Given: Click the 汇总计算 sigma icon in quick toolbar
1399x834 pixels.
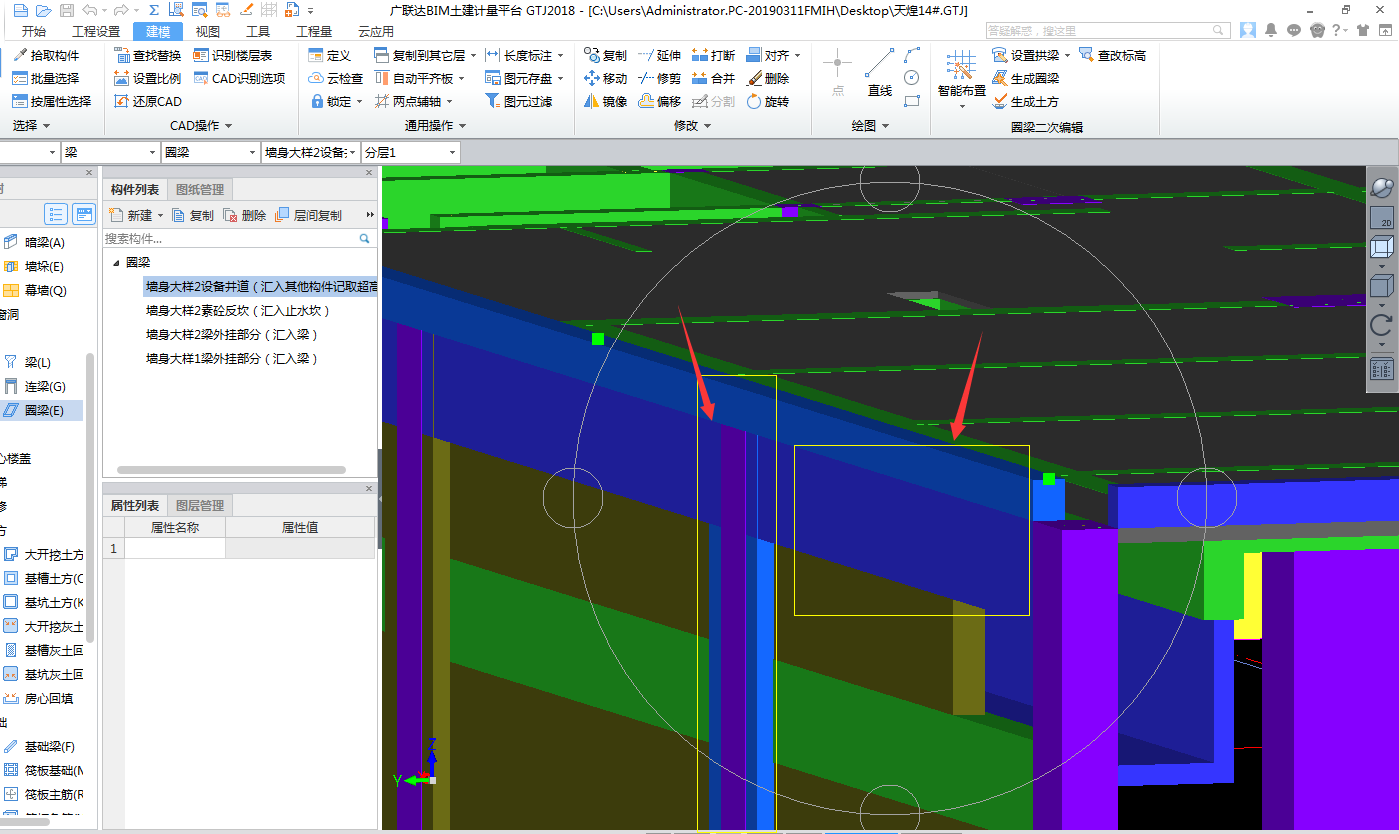Looking at the screenshot, I should click(154, 10).
